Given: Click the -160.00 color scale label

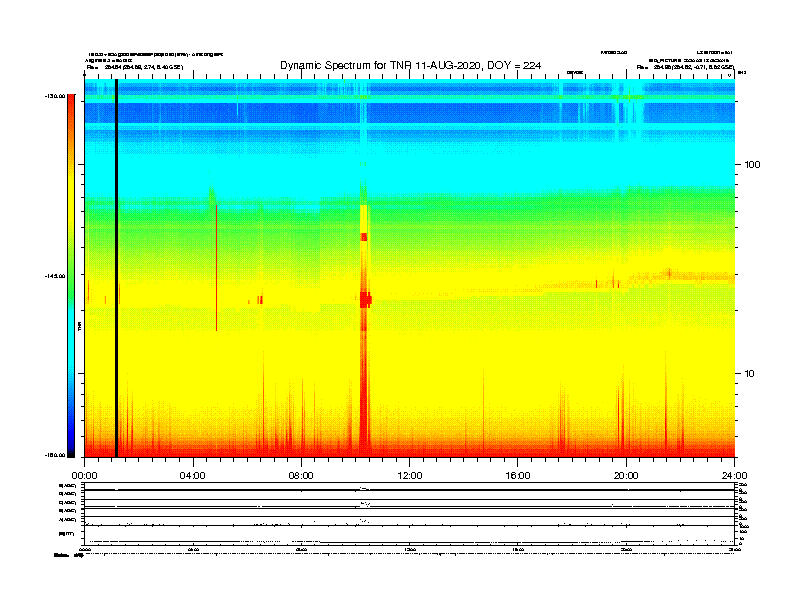Looking at the screenshot, I should pos(55,455).
